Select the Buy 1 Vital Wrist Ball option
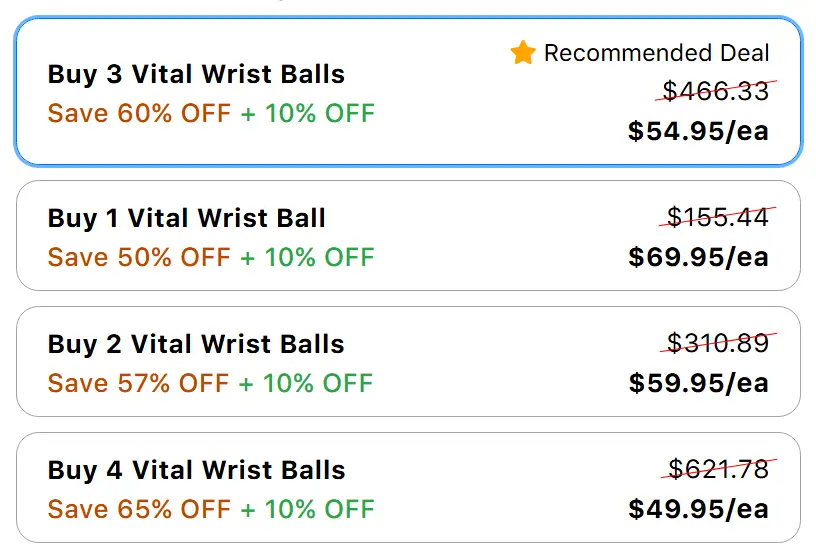Screen dimensions: 816x553 [x=187, y=218]
